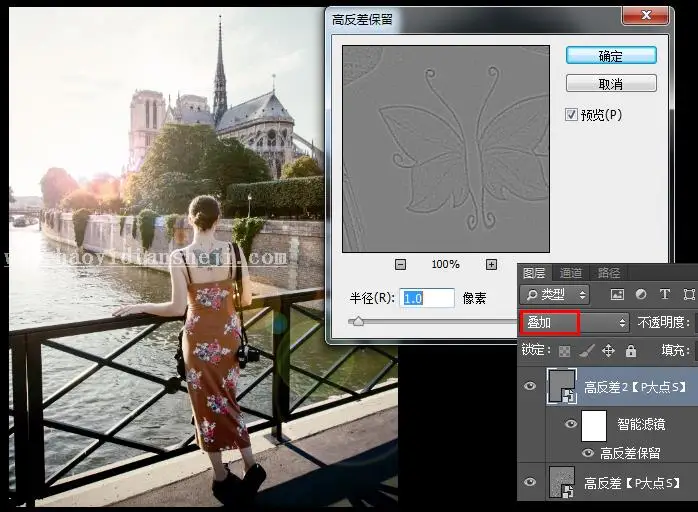698x512 pixels.
Task: Click the 确定 button in the High Pass dialog
Action: tap(611, 56)
